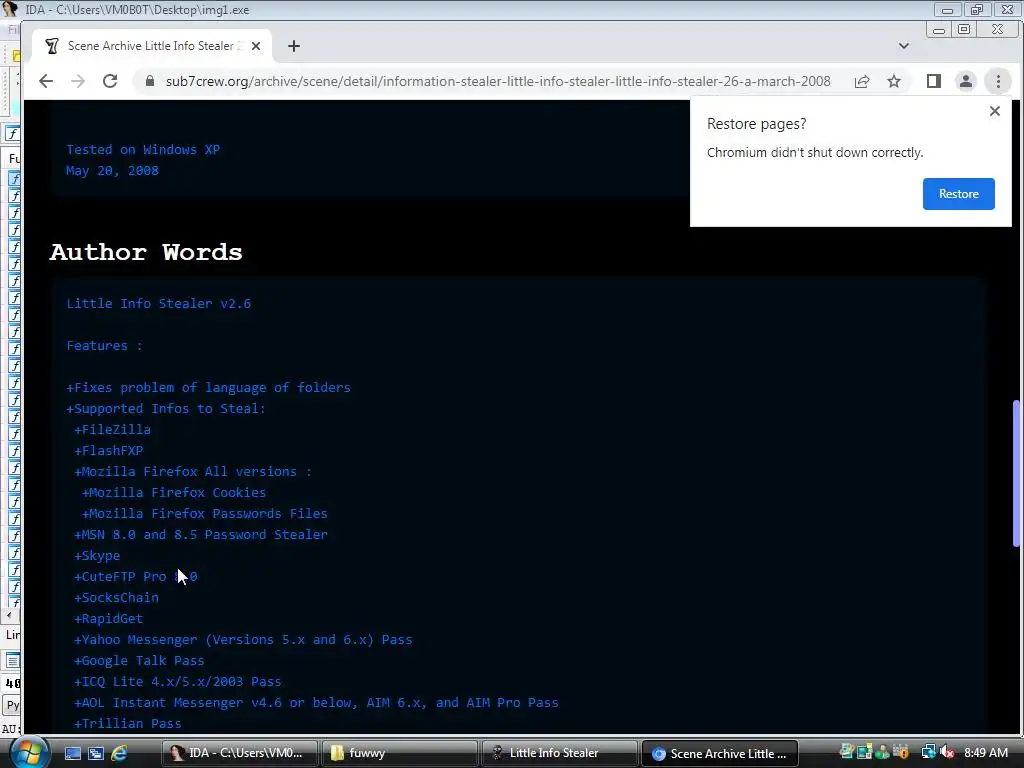Click 'May 20, 2008' date text
Image resolution: width=1024 pixels, height=768 pixels.
pyautogui.click(x=112, y=170)
